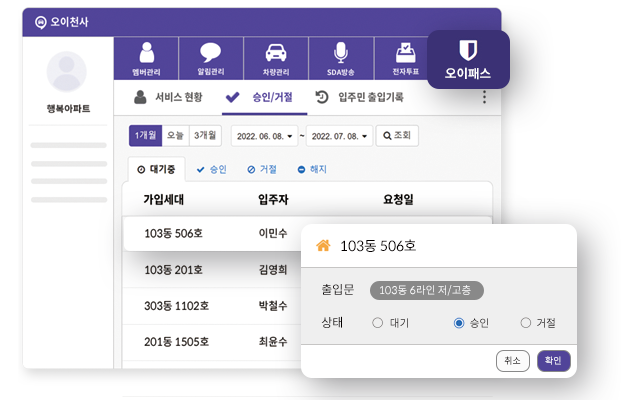Expand the start date 2022. 06. 08. dropdown
Image resolution: width=621 pixels, height=400 pixels.
[x=264, y=135]
